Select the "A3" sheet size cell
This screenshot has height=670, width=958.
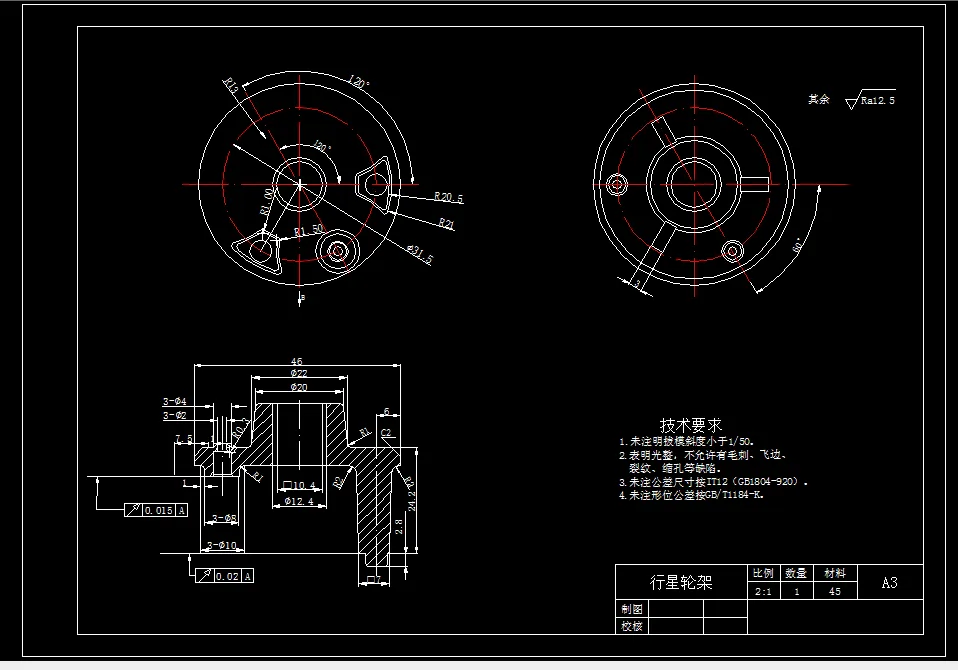pos(890,583)
